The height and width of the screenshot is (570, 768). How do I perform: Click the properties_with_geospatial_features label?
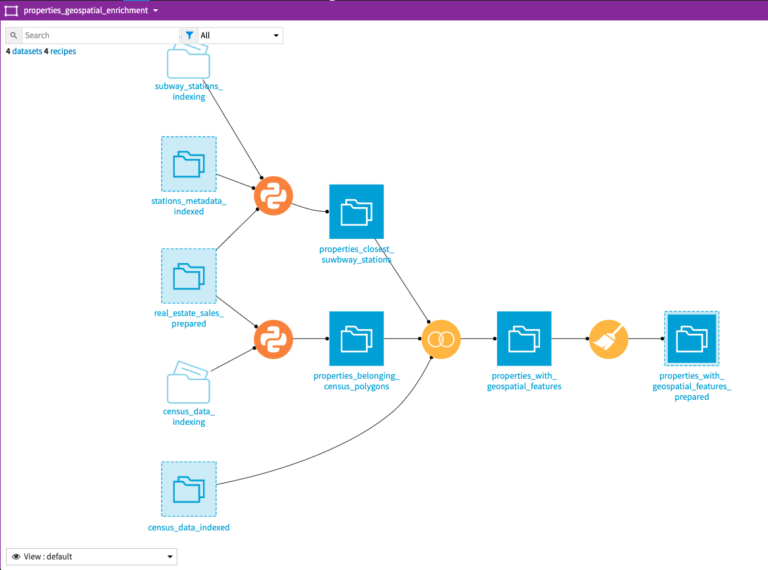524,381
